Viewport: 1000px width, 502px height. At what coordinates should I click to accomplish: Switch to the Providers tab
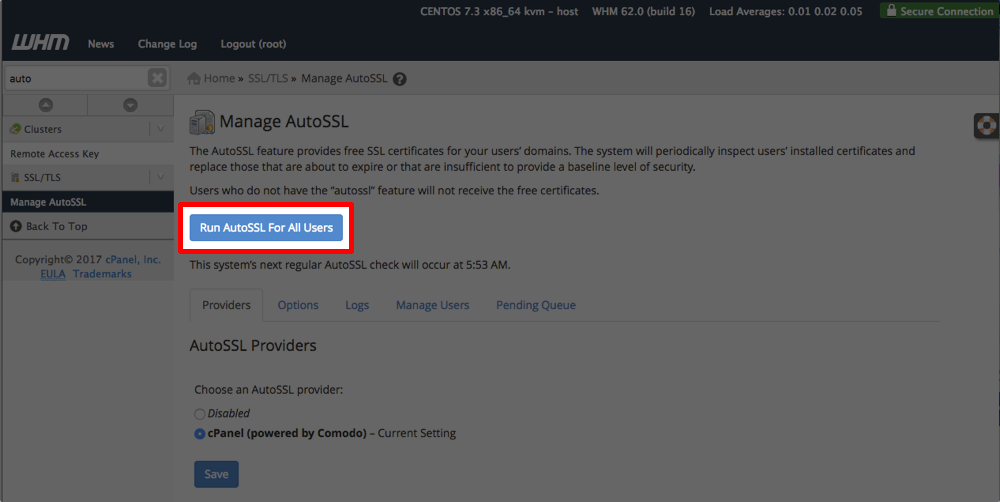226,305
